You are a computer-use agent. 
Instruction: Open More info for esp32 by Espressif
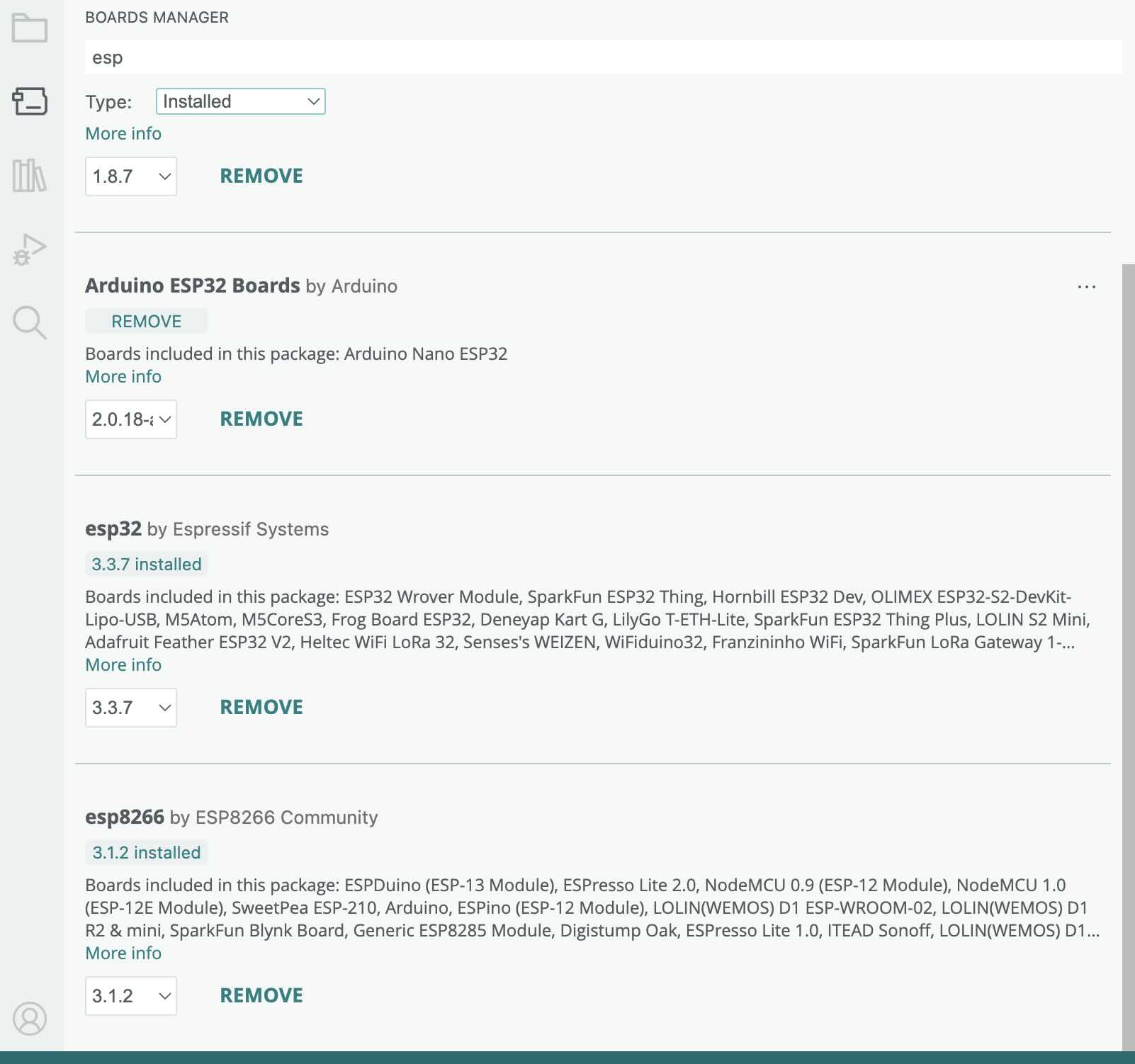[x=123, y=664]
